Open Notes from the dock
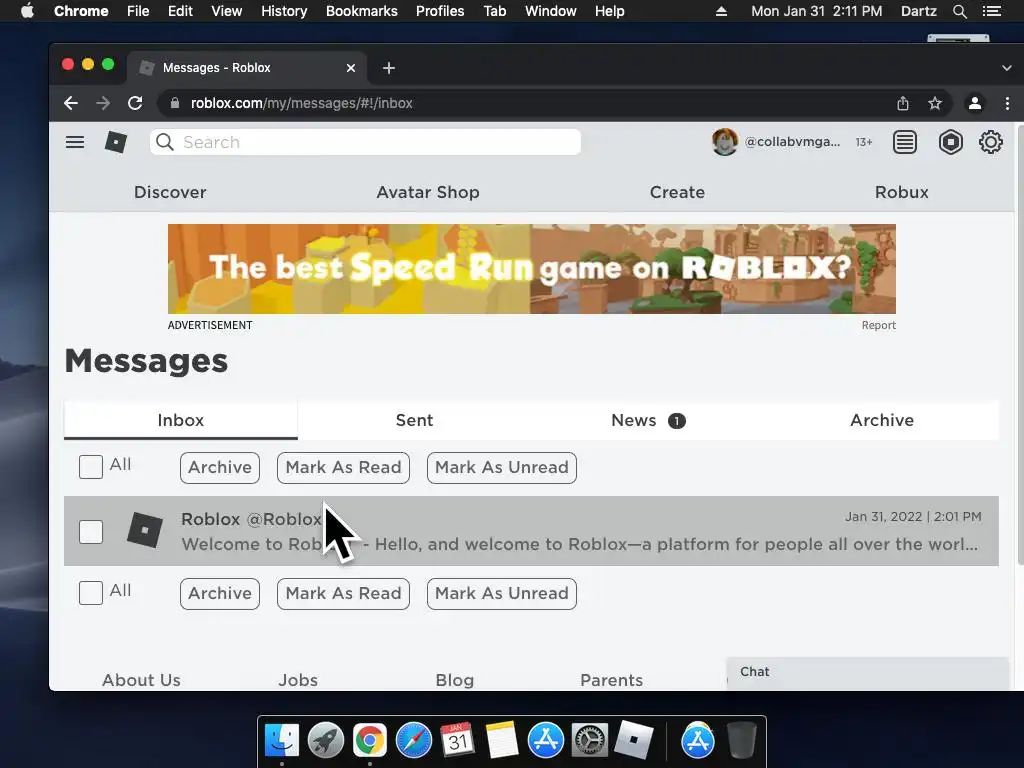 (x=502, y=741)
